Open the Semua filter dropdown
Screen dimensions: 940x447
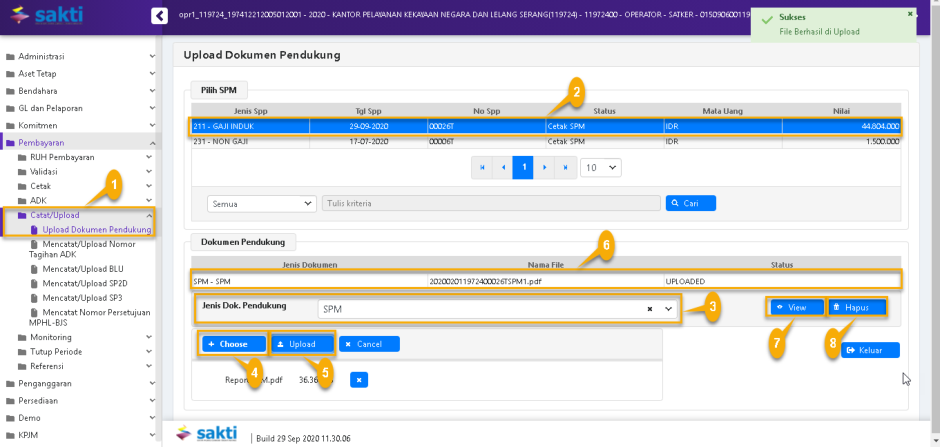(262, 203)
